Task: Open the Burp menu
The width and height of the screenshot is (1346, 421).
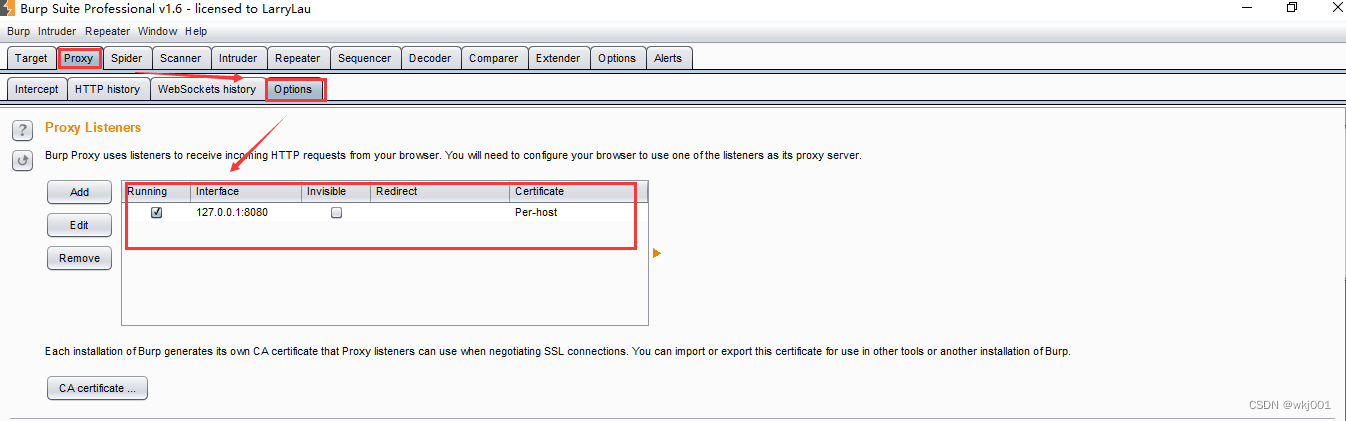Action: tap(19, 31)
